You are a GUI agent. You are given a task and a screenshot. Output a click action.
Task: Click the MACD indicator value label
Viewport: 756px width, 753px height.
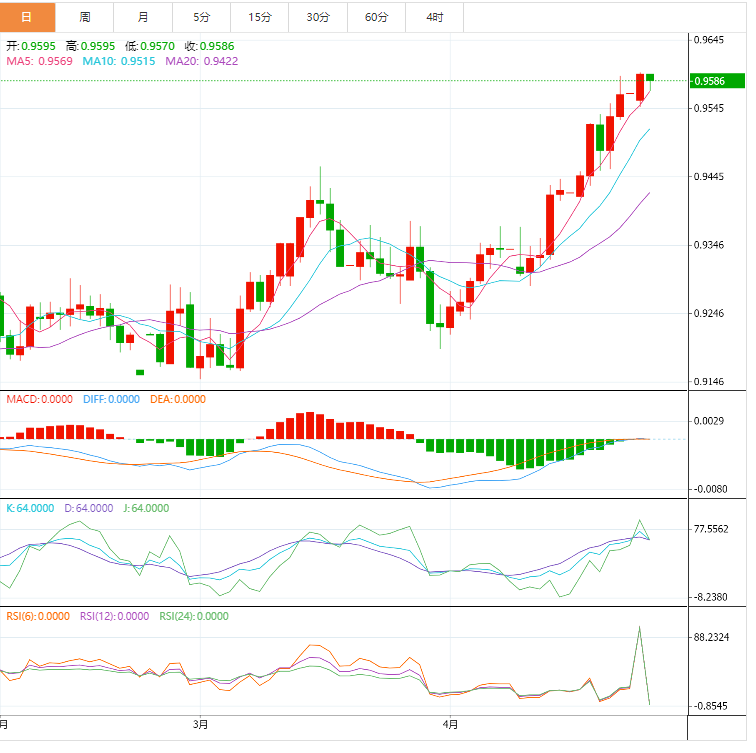point(40,399)
